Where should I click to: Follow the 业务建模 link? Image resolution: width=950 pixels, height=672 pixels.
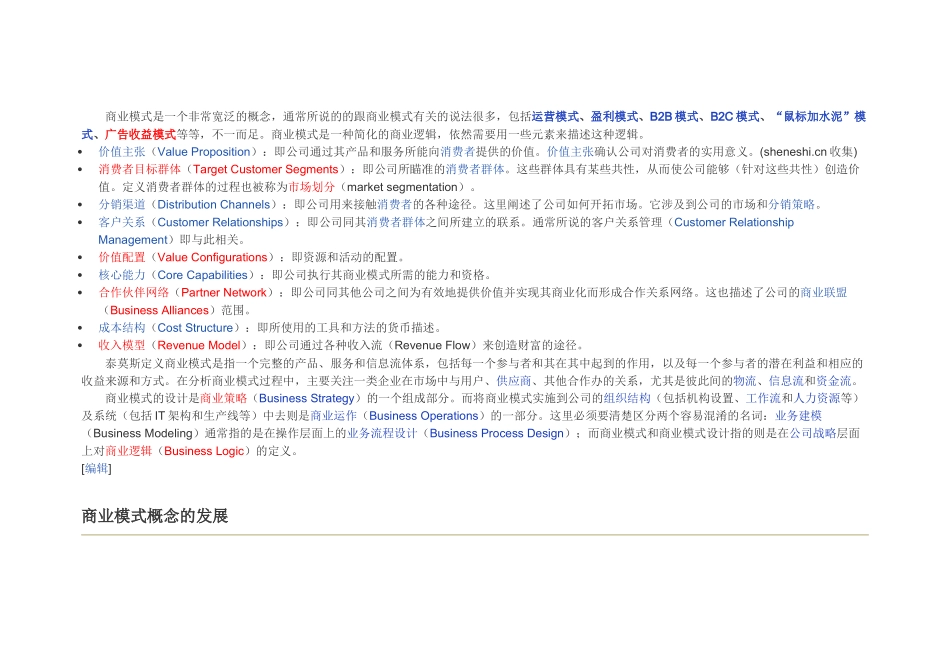click(x=798, y=416)
